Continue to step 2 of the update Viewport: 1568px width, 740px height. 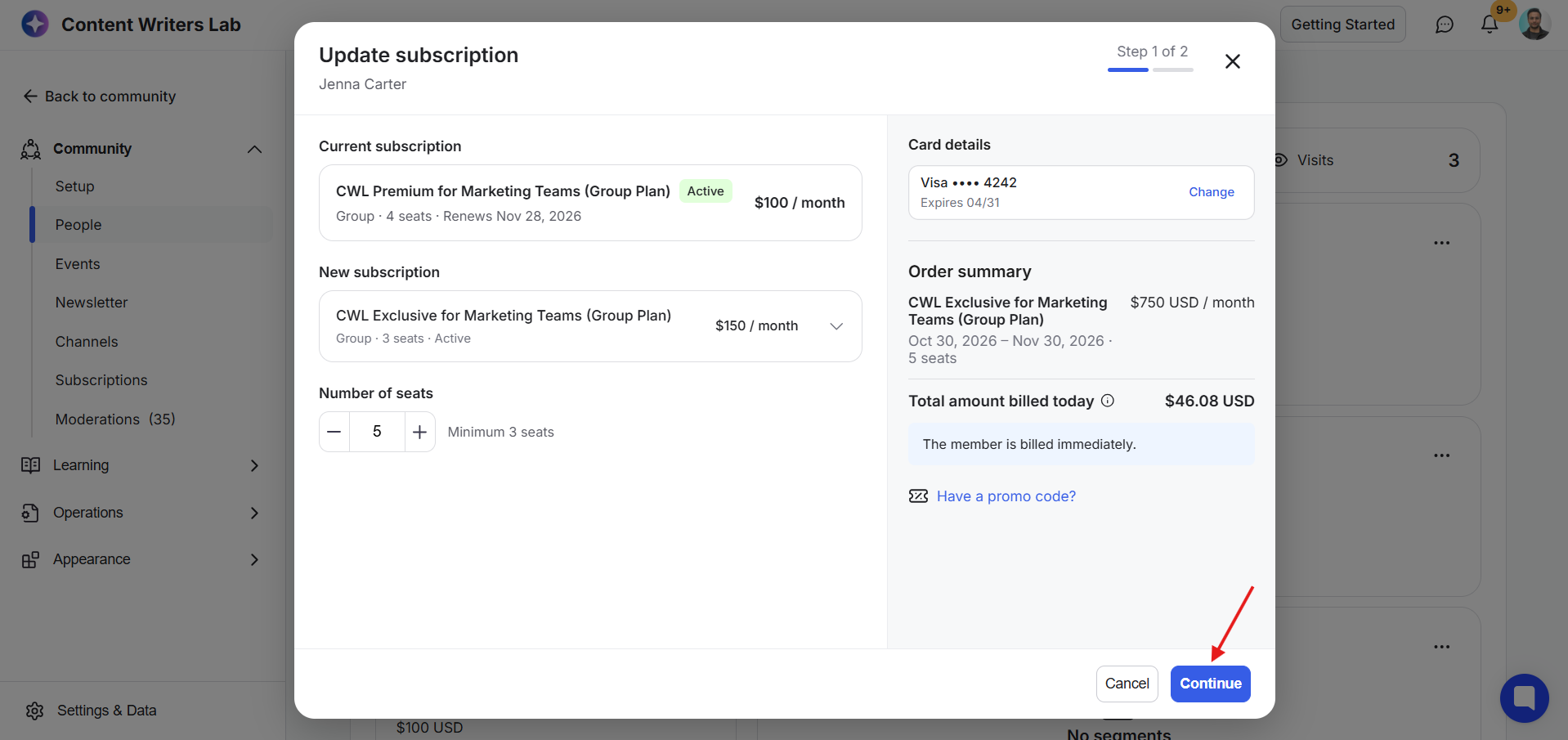1211,684
